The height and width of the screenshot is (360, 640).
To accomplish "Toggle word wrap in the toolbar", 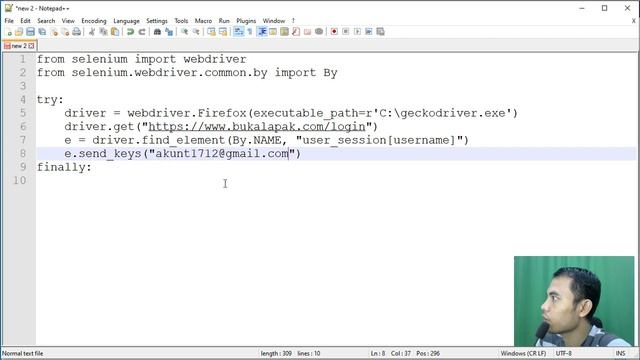I will pos(238,32).
